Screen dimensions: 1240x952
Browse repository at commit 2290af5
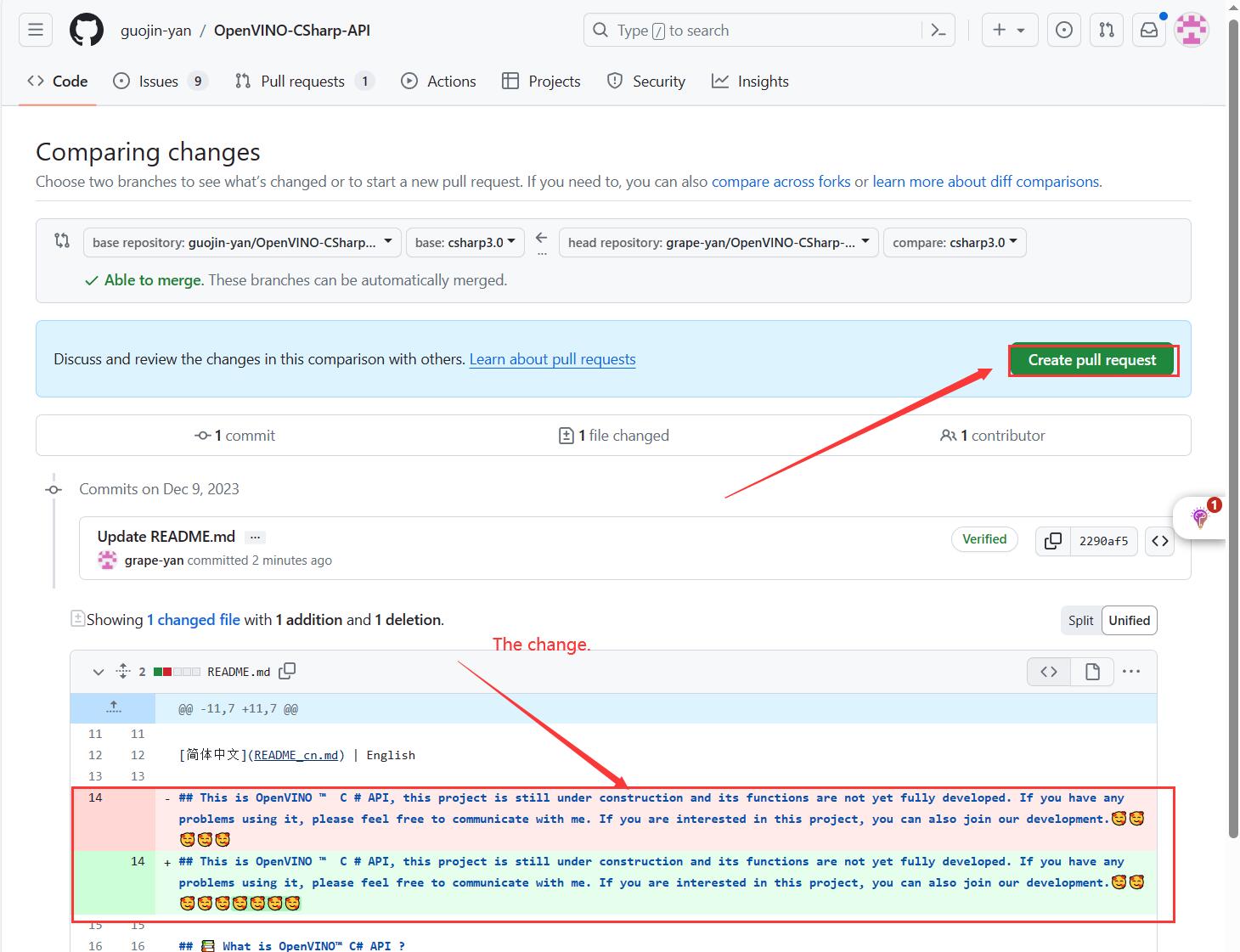(x=1160, y=541)
